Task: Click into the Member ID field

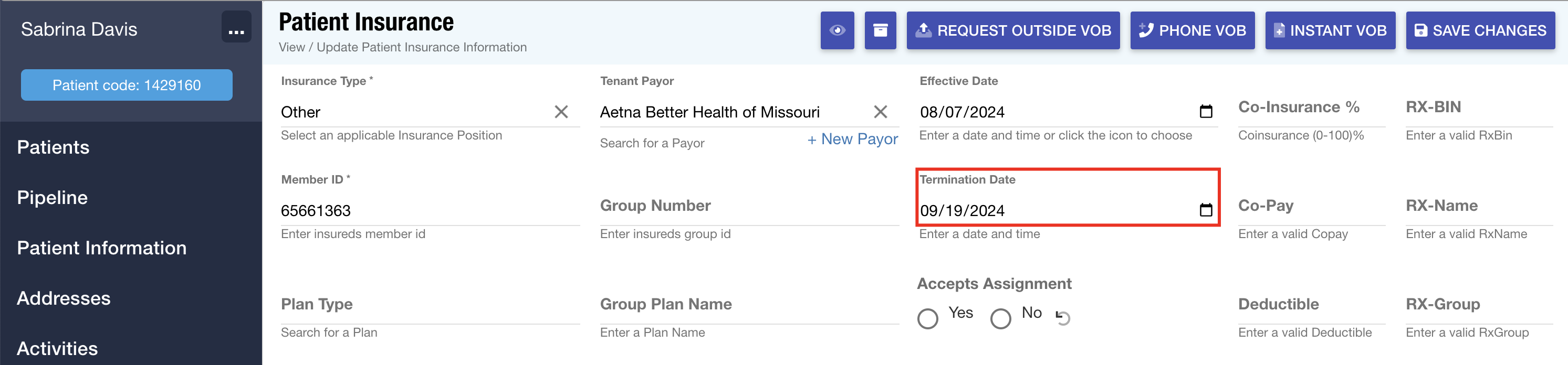Action: pos(431,210)
